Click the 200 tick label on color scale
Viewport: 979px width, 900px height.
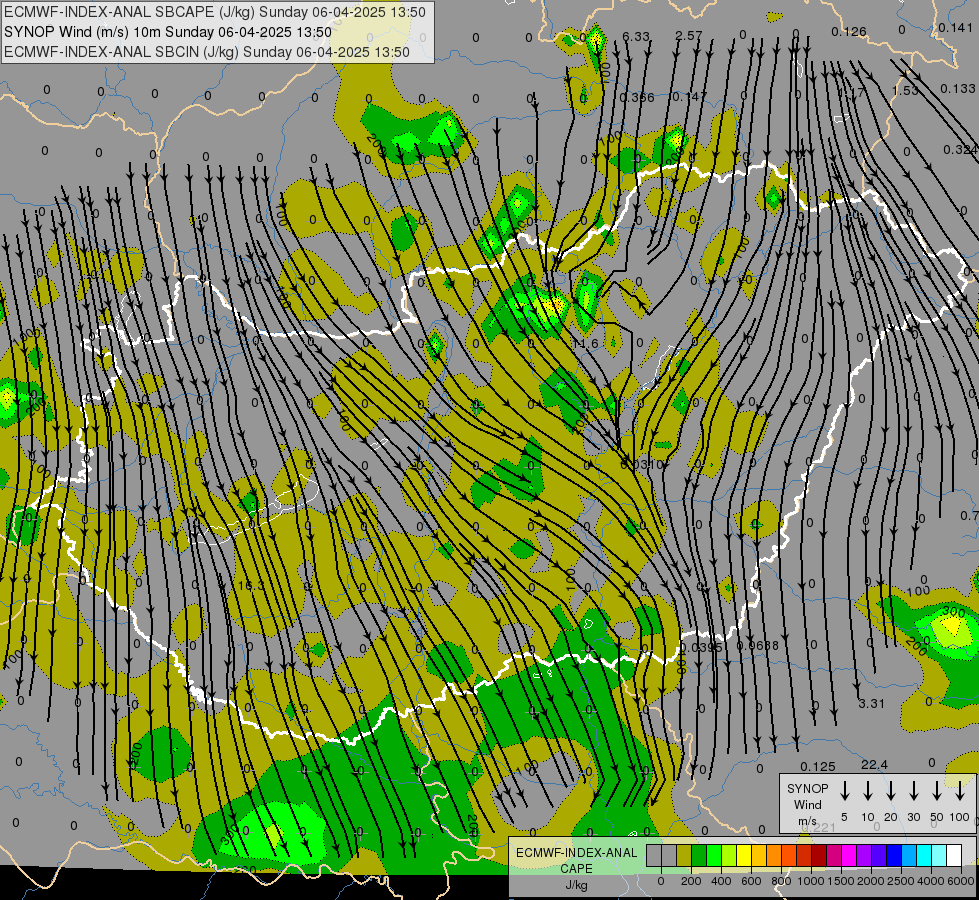click(x=691, y=881)
